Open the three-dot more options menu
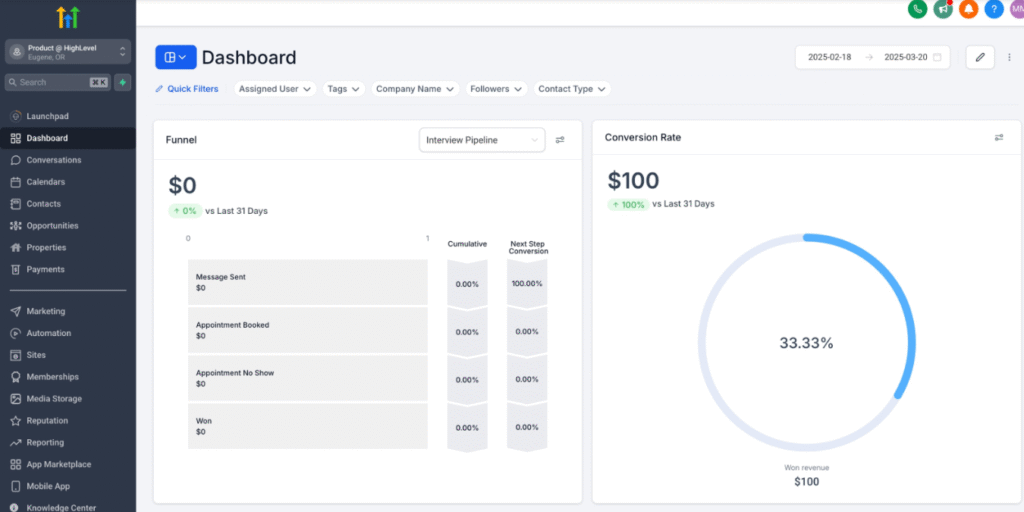 click(1010, 57)
